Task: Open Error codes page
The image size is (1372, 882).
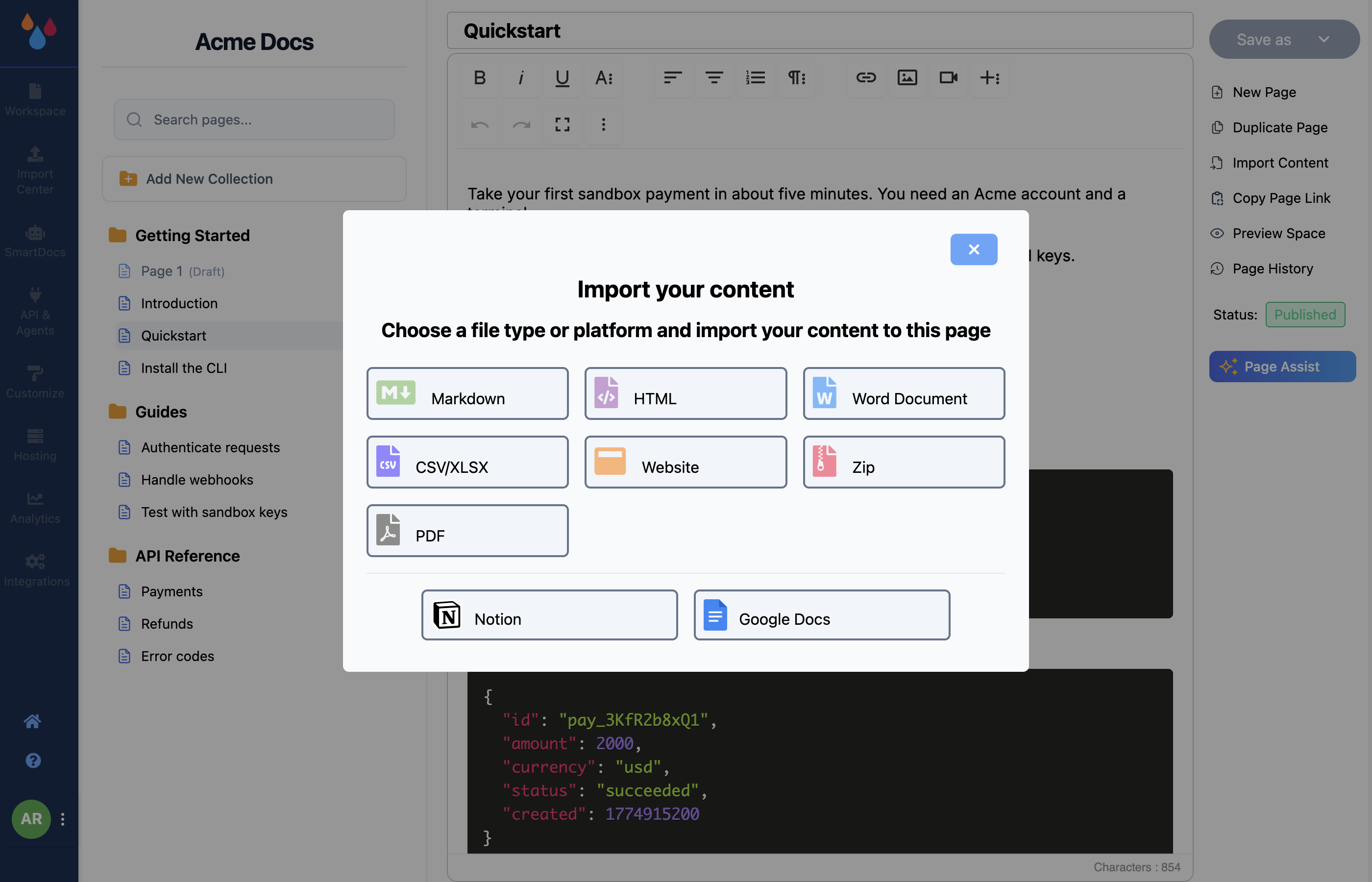Action: (166, 656)
